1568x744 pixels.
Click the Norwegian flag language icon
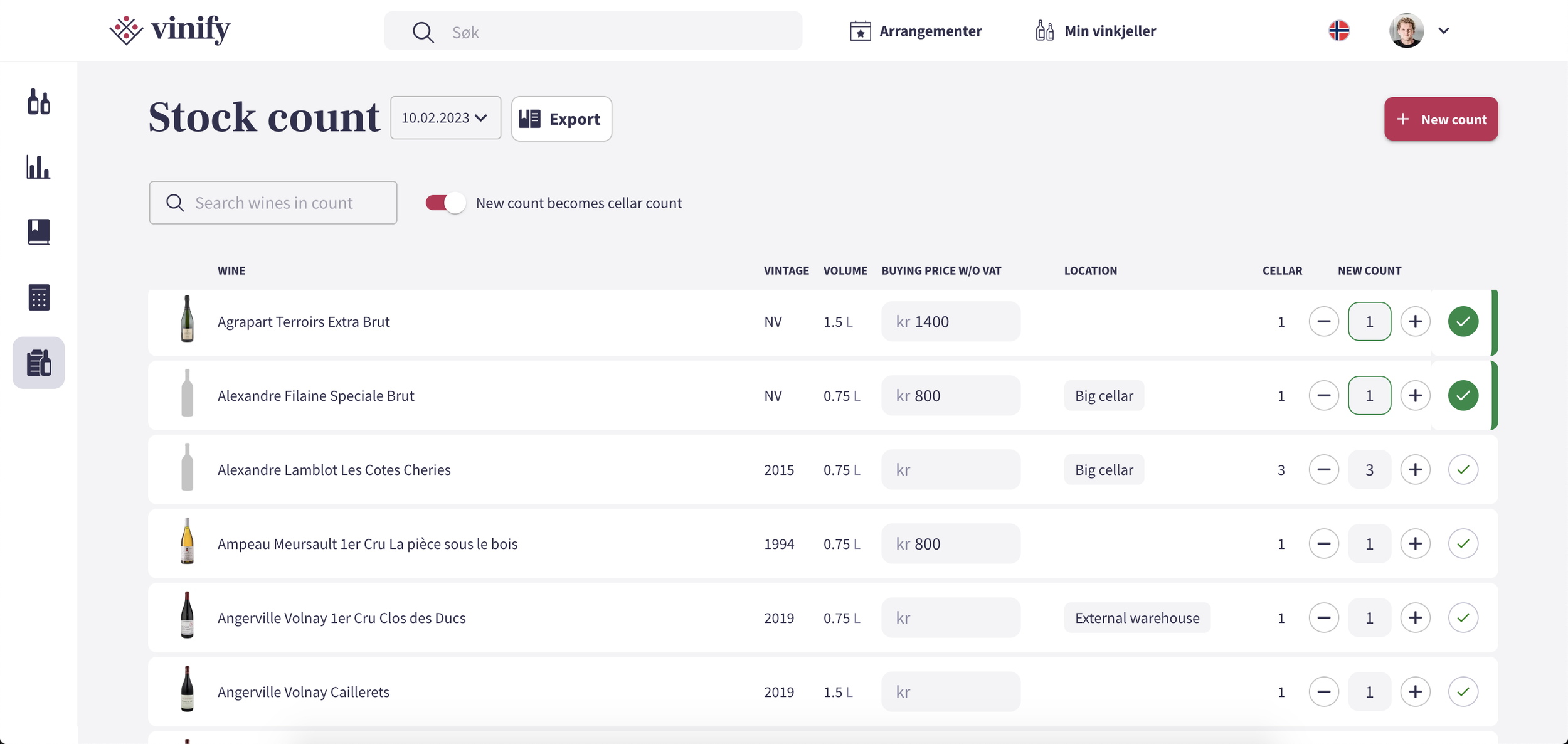tap(1339, 29)
